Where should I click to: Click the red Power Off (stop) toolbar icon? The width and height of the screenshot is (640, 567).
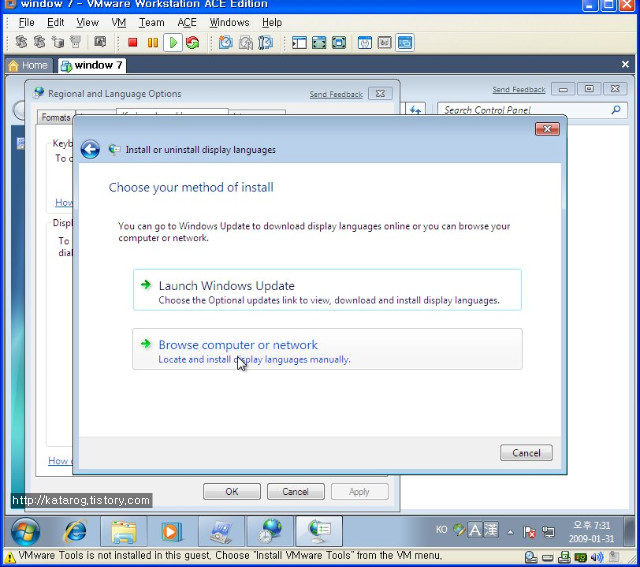click(x=132, y=42)
